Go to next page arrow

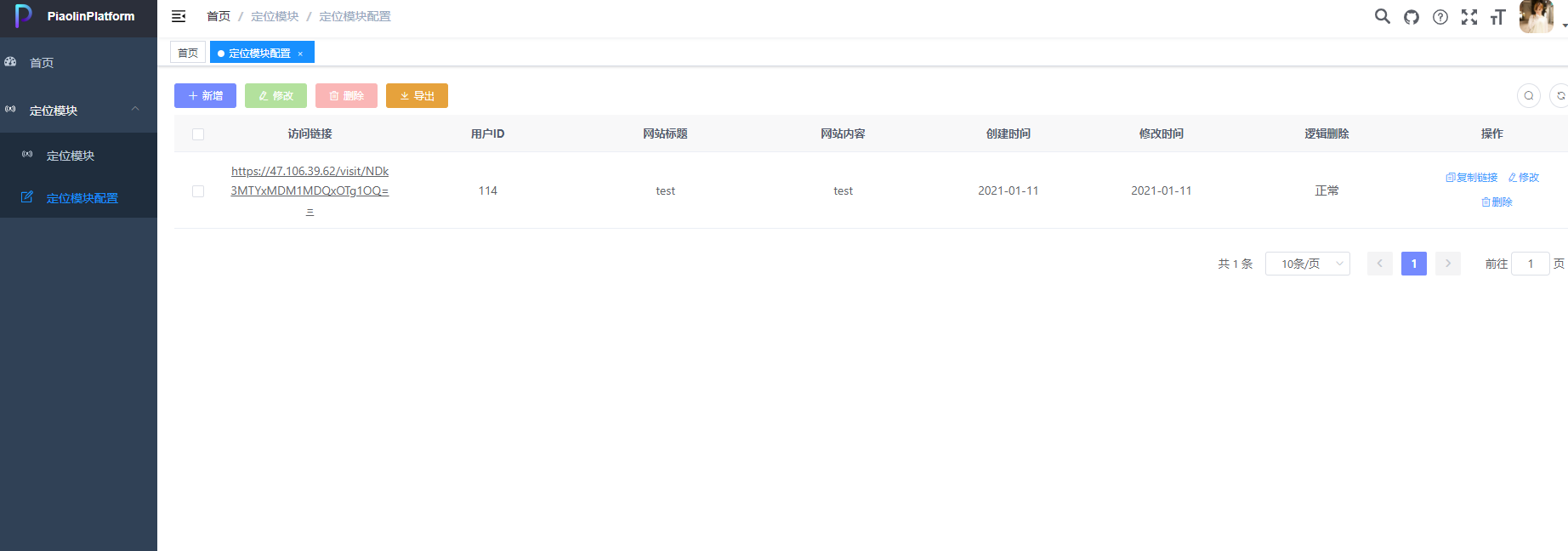(x=1448, y=264)
